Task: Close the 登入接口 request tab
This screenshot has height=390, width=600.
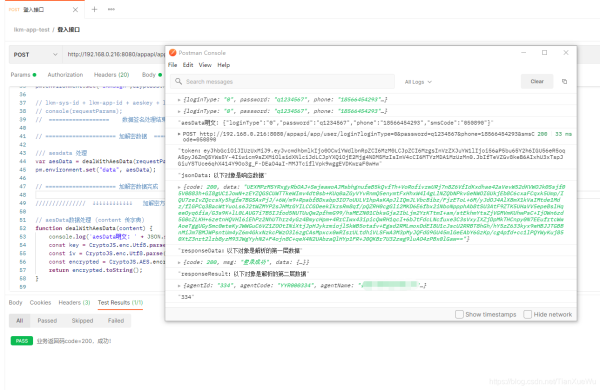Action: pyautogui.click(x=75, y=10)
